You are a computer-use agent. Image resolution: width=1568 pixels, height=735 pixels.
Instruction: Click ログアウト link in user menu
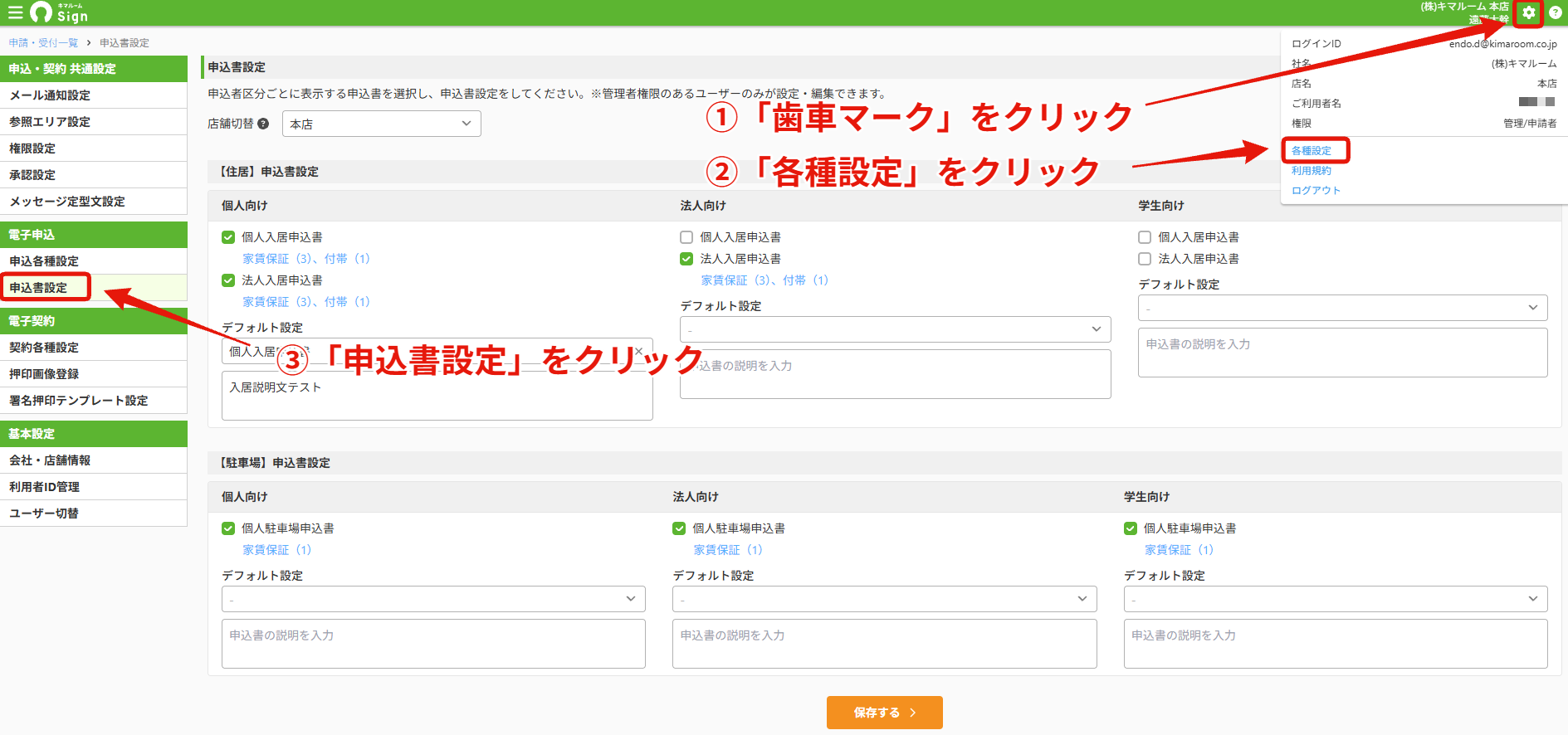[1316, 191]
